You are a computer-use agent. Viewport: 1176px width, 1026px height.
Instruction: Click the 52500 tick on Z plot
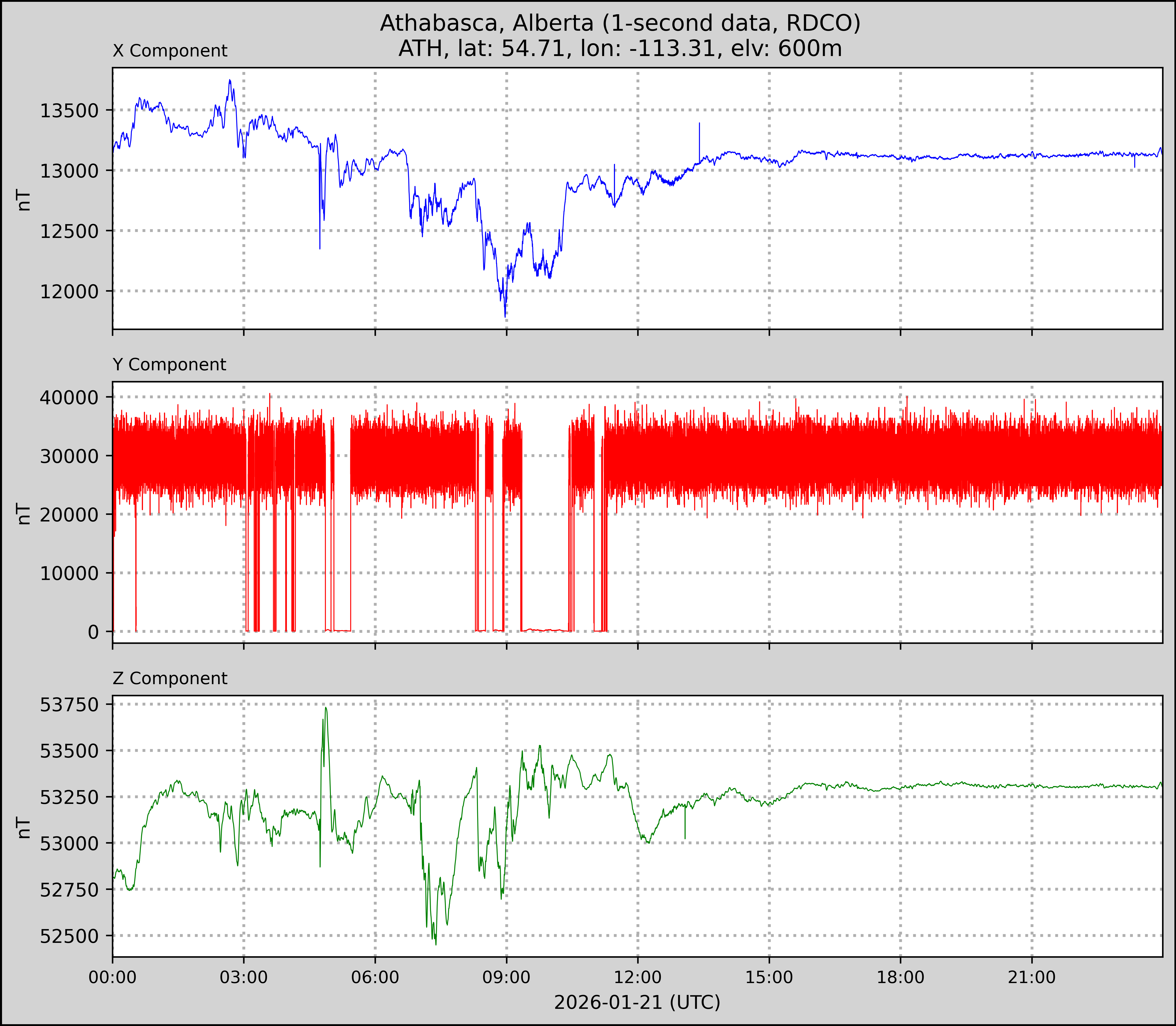[69, 936]
